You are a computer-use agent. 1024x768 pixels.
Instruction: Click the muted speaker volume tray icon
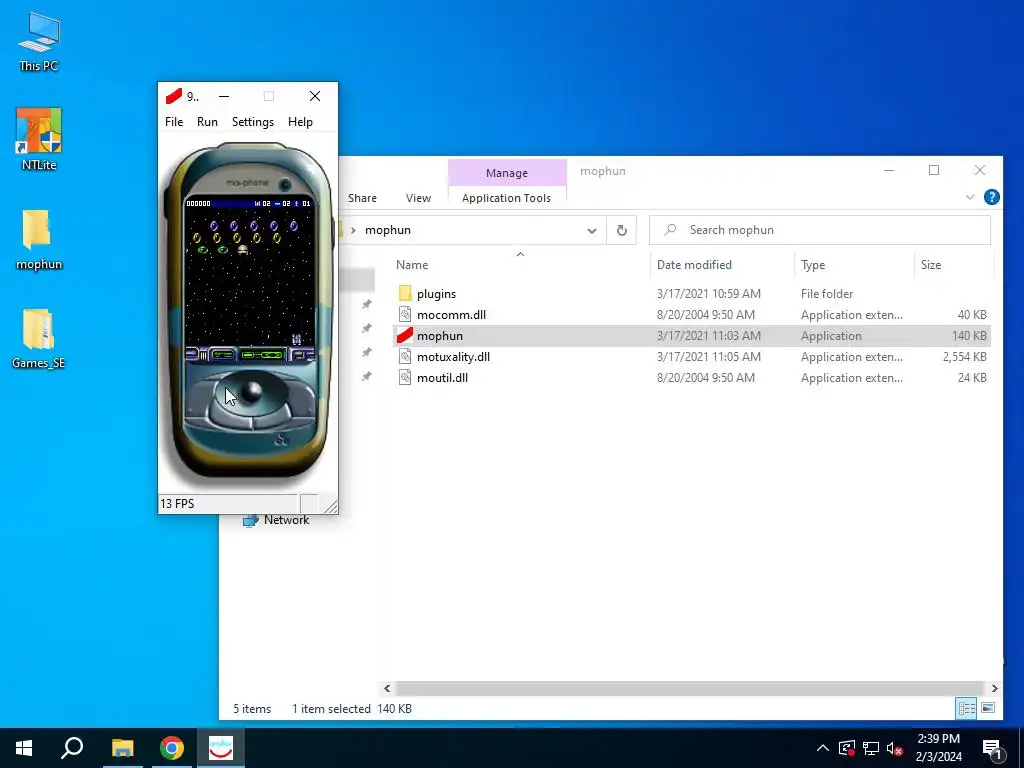[894, 748]
